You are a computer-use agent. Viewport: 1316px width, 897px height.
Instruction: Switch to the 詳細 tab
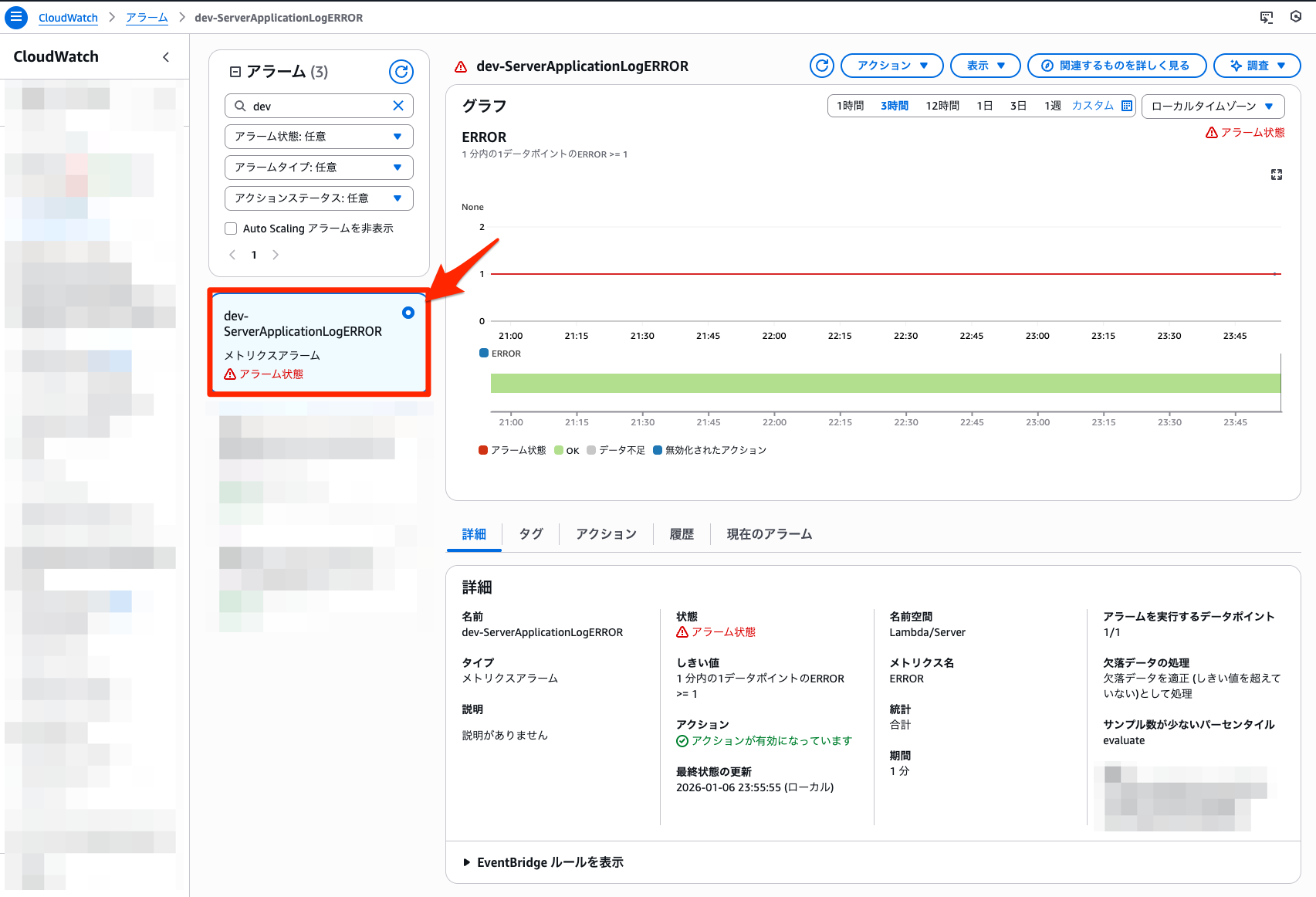(x=474, y=534)
